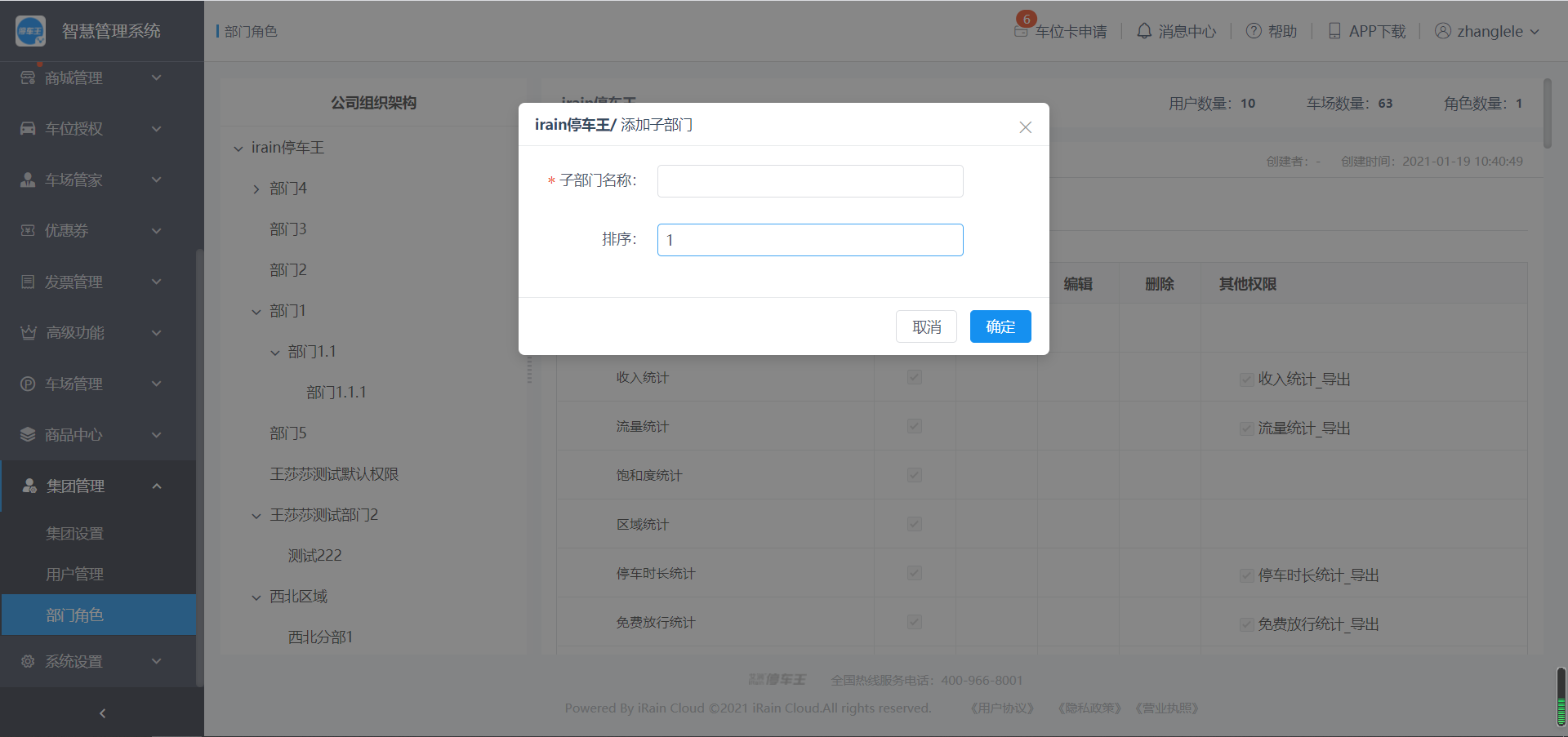Viewport: 1568px width, 737px height.
Task: Click the 商品中心 layers icon
Action: tap(28, 434)
